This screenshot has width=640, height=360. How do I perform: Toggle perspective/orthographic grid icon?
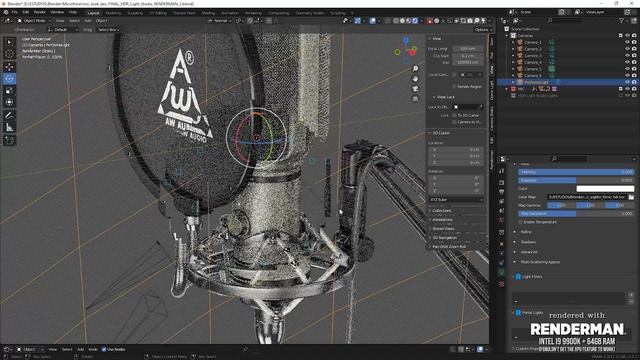click(415, 99)
